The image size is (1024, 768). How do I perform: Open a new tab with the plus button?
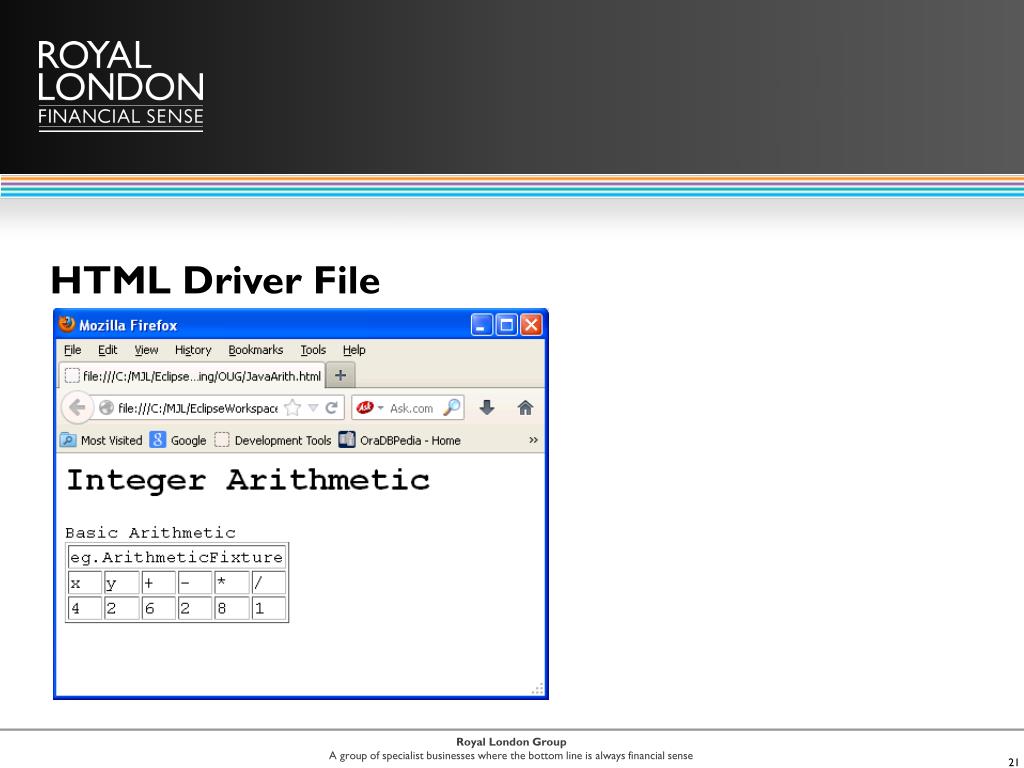[340, 376]
